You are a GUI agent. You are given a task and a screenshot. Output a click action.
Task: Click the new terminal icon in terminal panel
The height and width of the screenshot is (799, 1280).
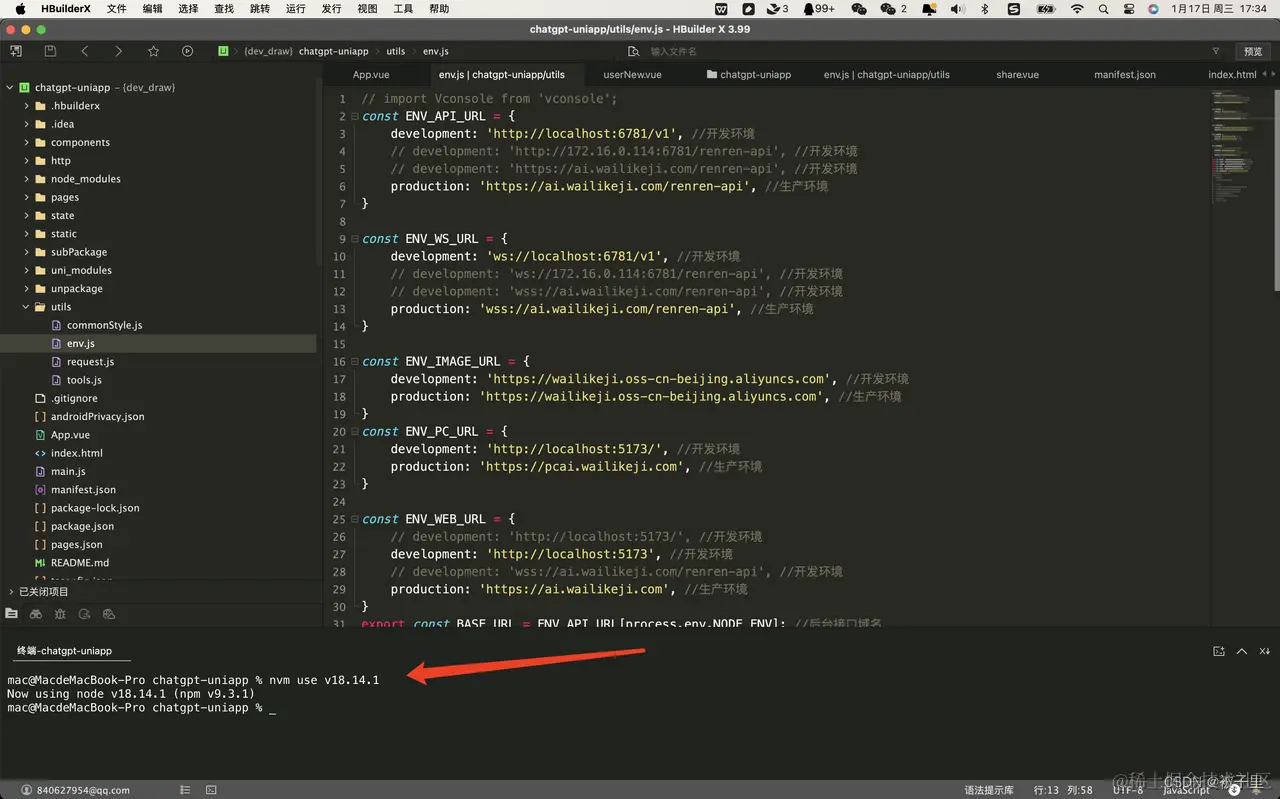point(1219,651)
